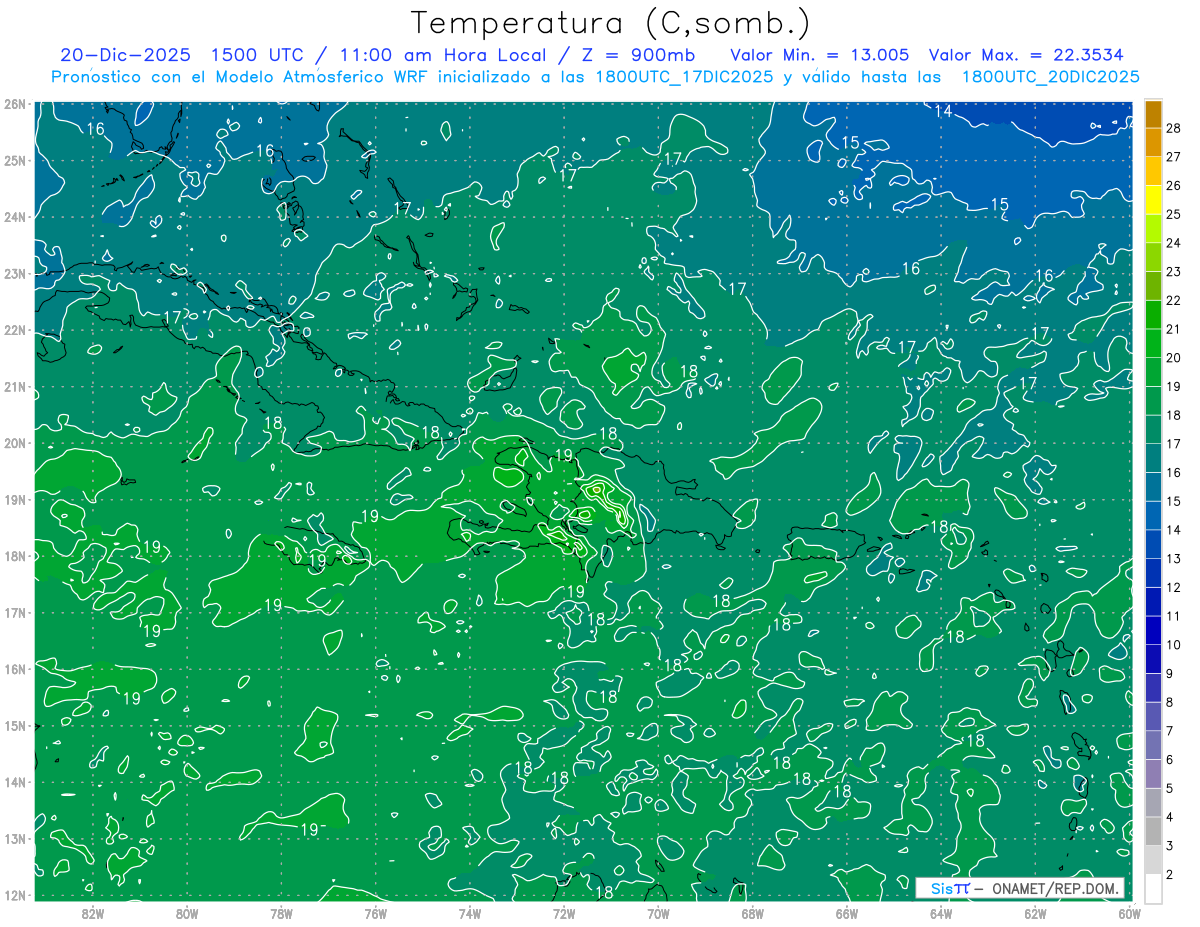Select the 'Z = 900mb' level label
The width and height of the screenshot is (1200, 927).
pos(638,55)
